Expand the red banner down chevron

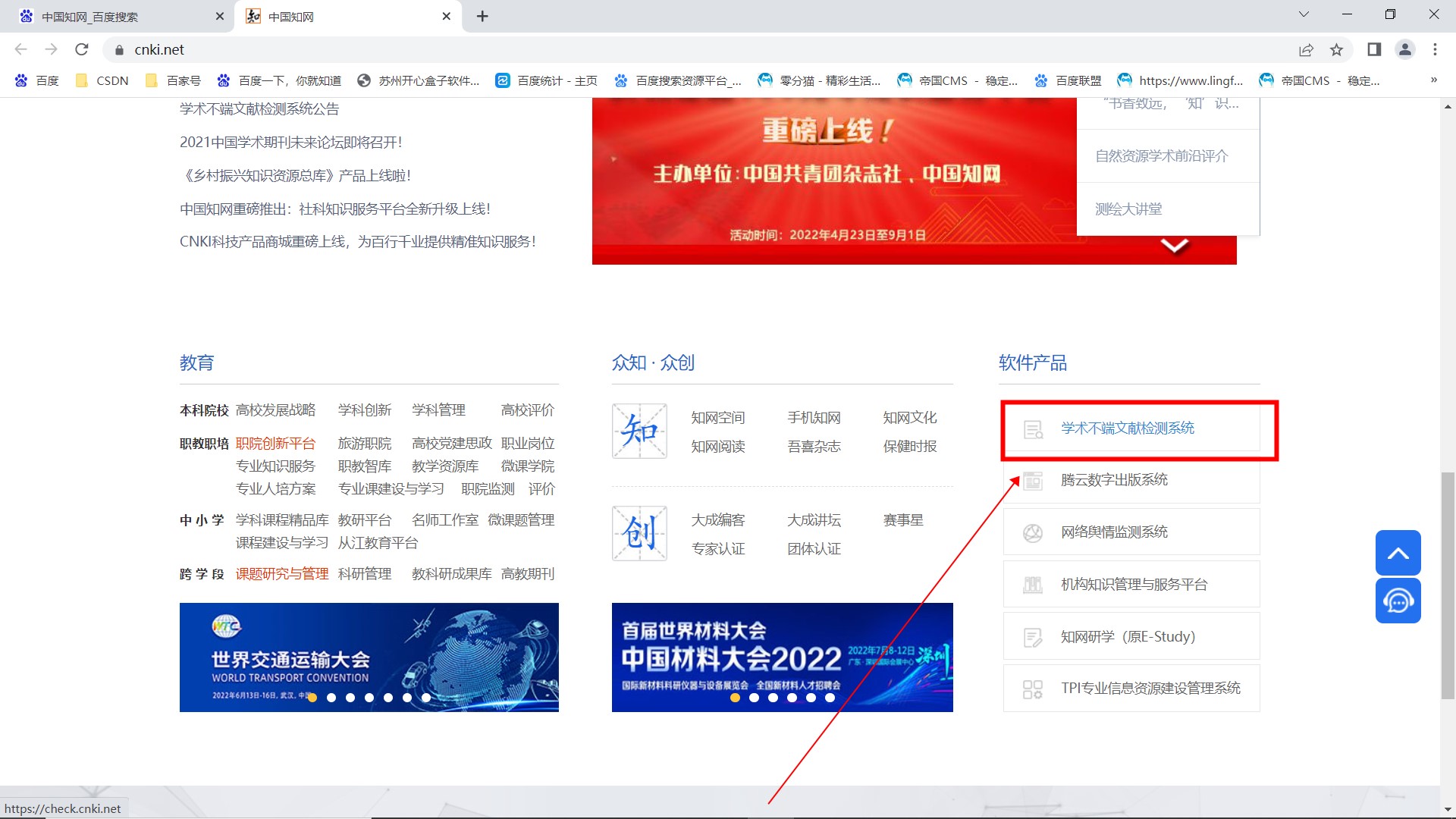click(1174, 246)
